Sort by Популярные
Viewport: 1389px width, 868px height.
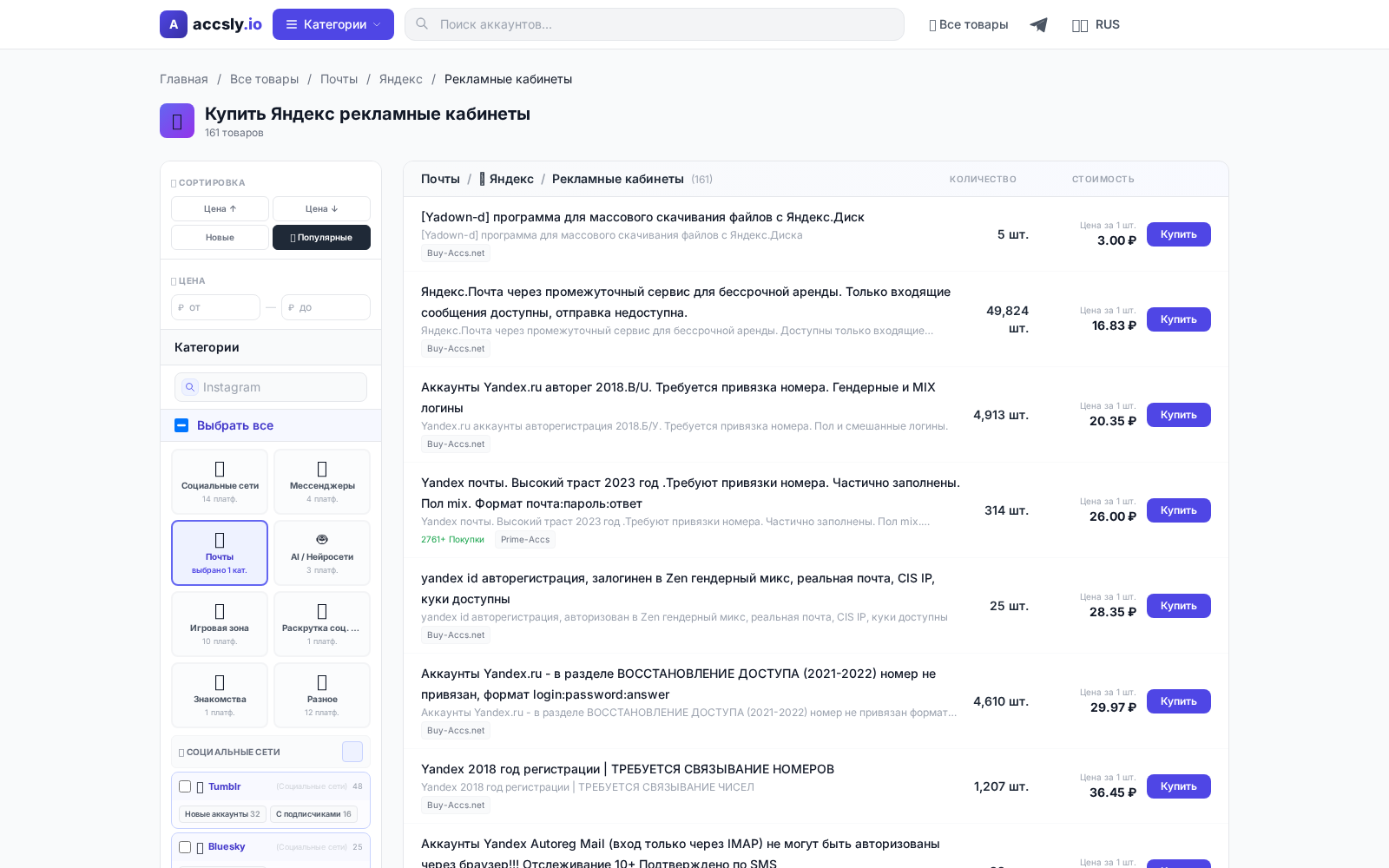click(x=321, y=238)
